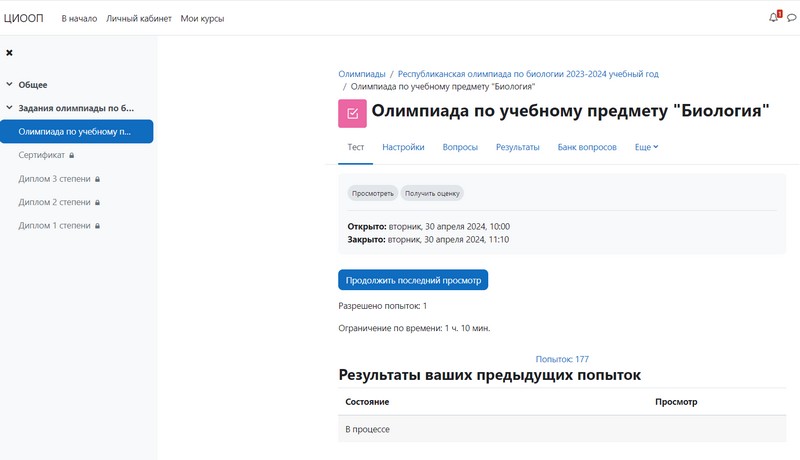The height and width of the screenshot is (460, 800).
Task: Select "Сертификат" in the sidebar
Action: tap(42, 156)
